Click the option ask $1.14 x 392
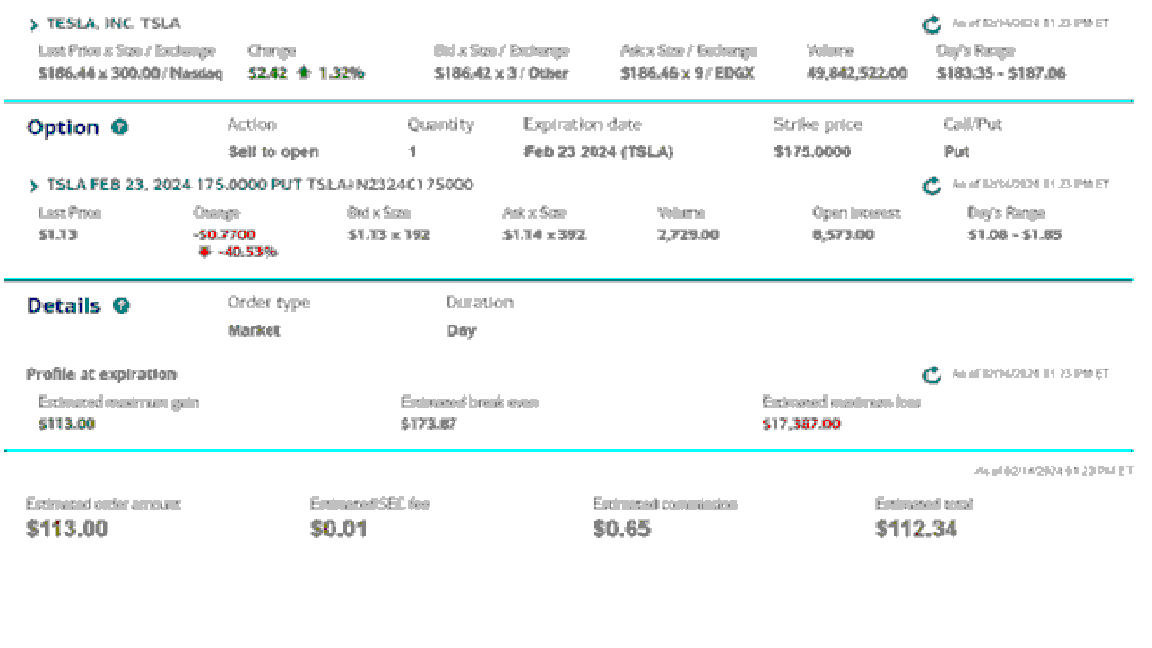The height and width of the screenshot is (648, 1152). [544, 235]
